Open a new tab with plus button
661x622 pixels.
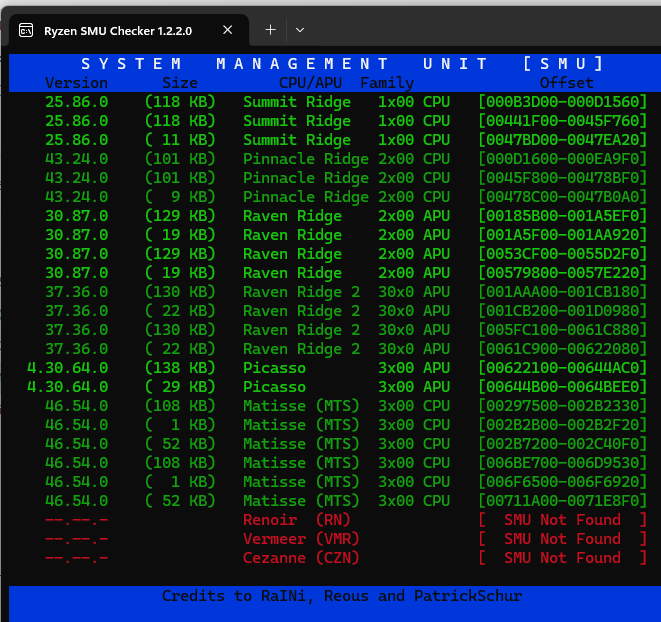click(x=269, y=30)
